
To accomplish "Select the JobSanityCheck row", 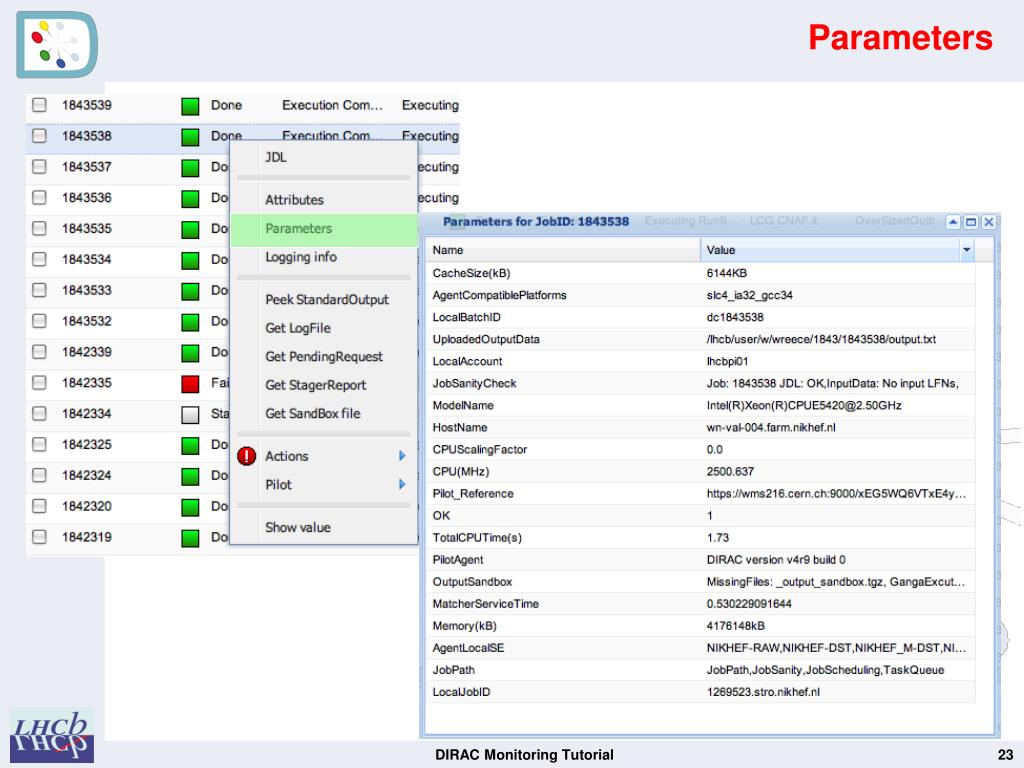I will point(700,383).
